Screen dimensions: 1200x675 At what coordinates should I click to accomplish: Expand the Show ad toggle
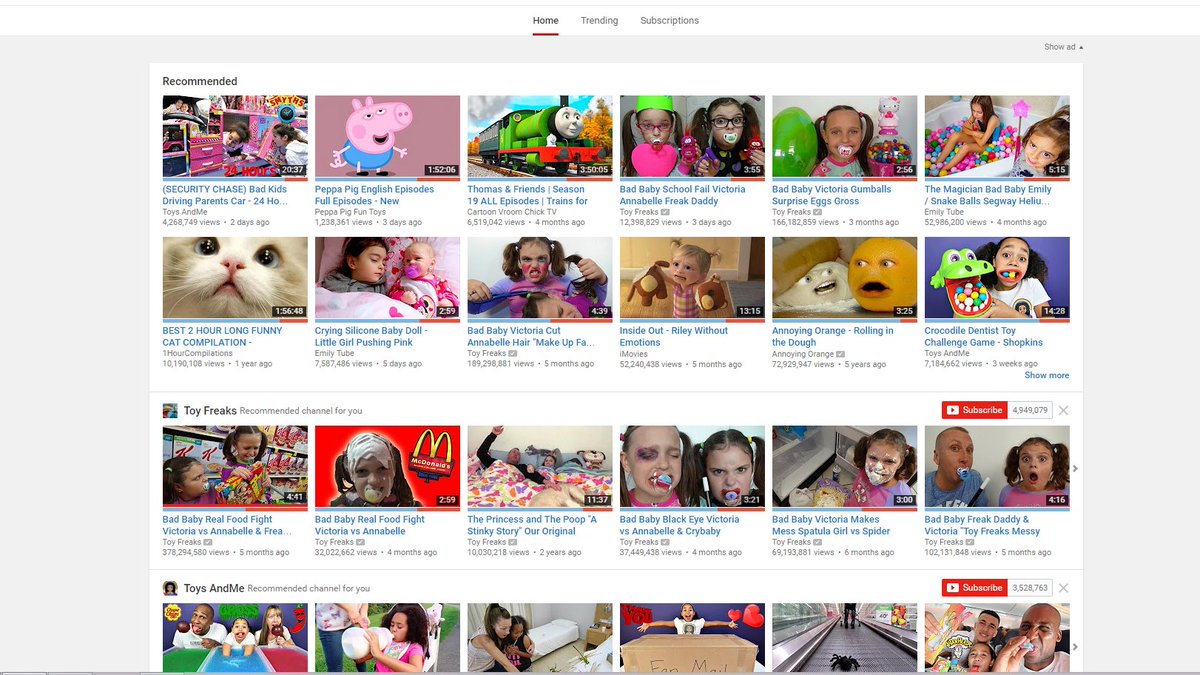(x=1063, y=47)
